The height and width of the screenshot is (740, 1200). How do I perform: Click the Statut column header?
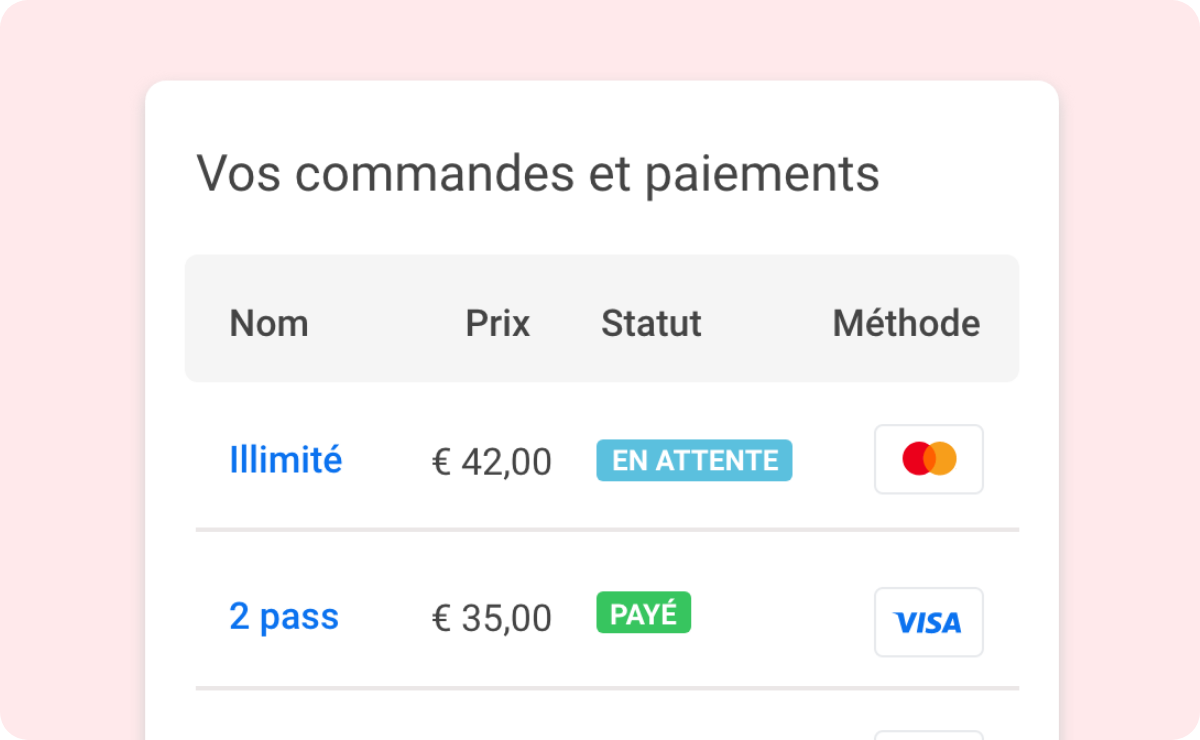[651, 323]
